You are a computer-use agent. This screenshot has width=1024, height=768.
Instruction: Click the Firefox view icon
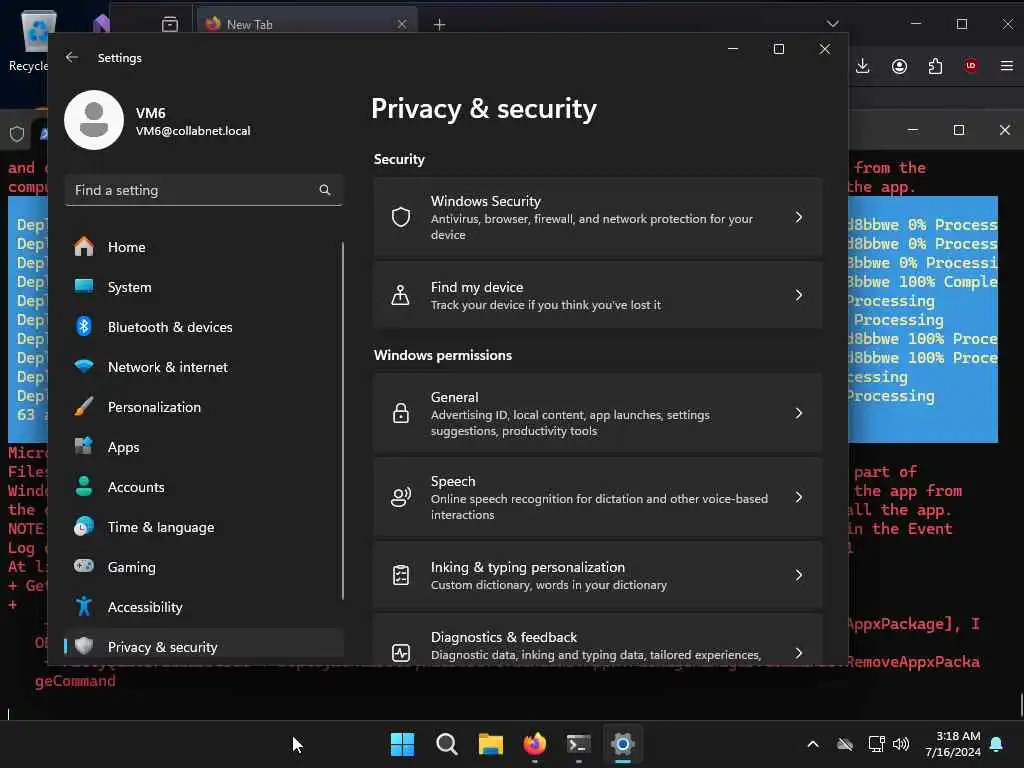pos(170,24)
